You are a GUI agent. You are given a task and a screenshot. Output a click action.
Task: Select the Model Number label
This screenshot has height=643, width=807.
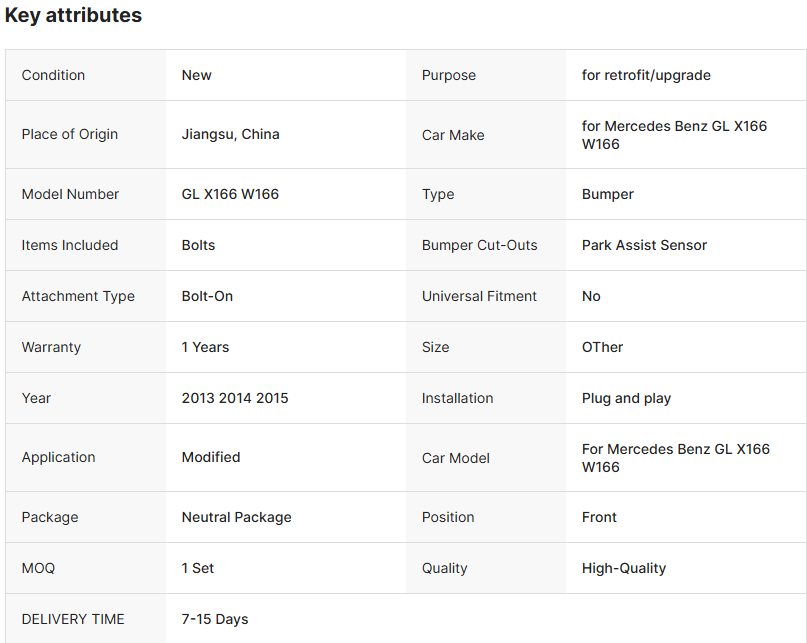[70, 194]
